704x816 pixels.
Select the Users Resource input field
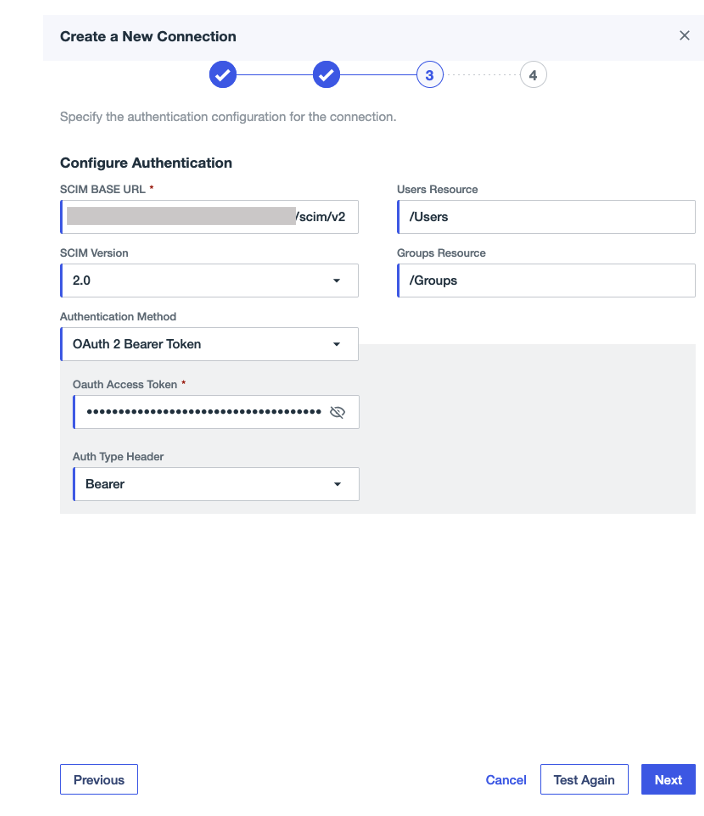pos(545,216)
